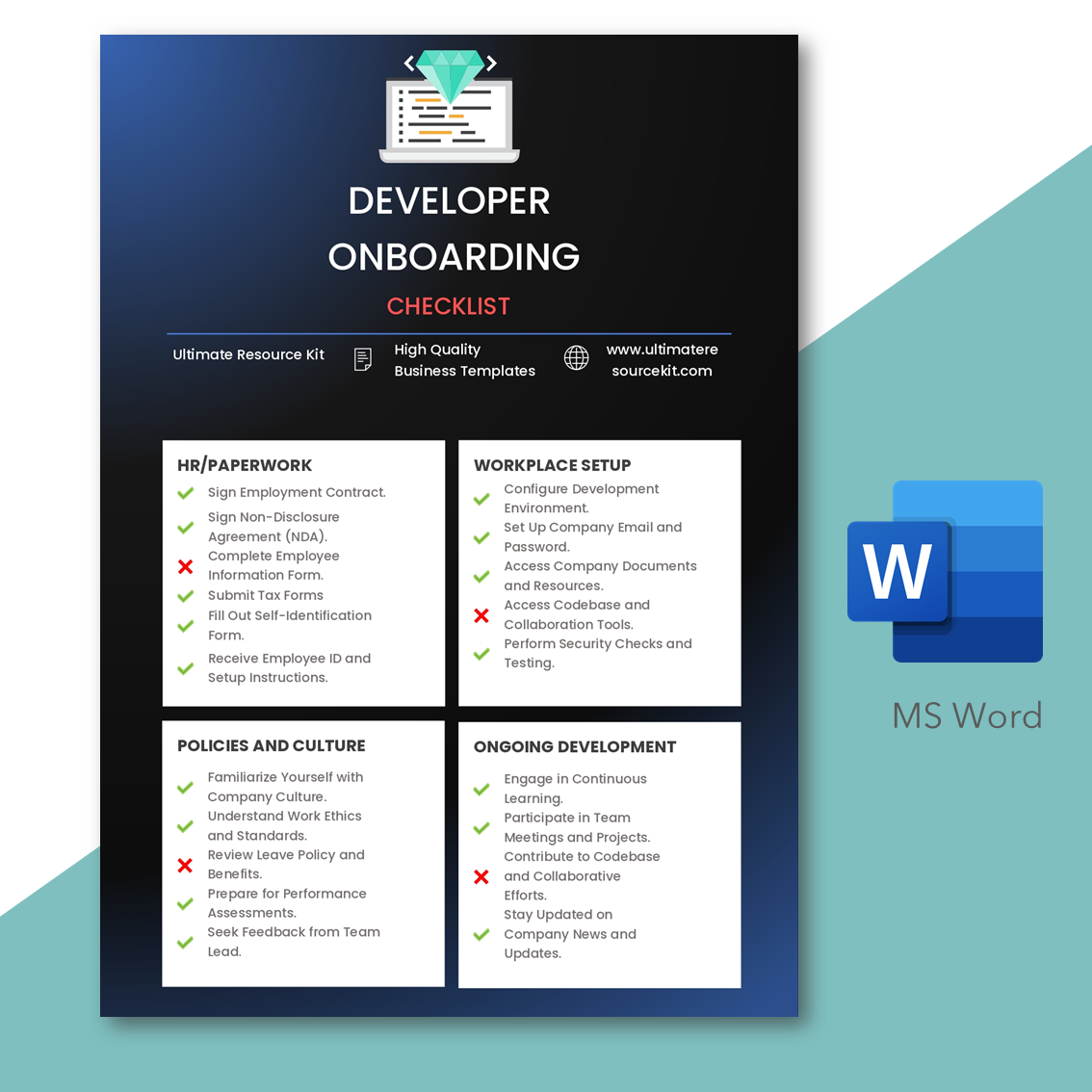Viewport: 1092px width, 1092px height.
Task: Click the Microsoft Word logo icon
Action: [944, 571]
